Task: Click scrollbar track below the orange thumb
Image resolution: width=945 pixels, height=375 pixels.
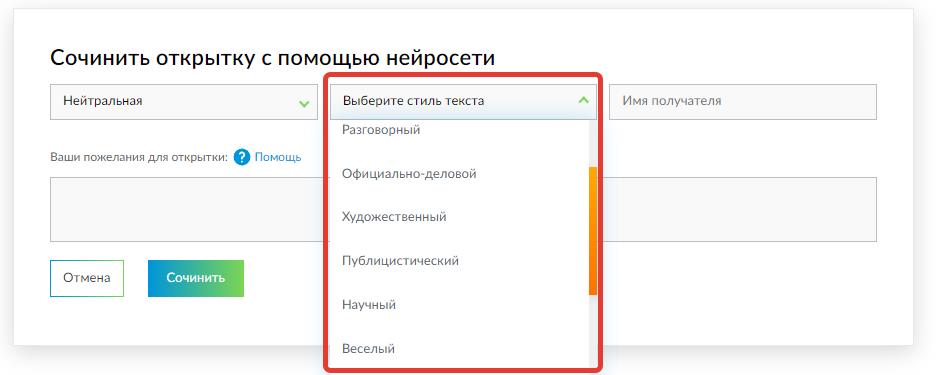Action: 592,330
